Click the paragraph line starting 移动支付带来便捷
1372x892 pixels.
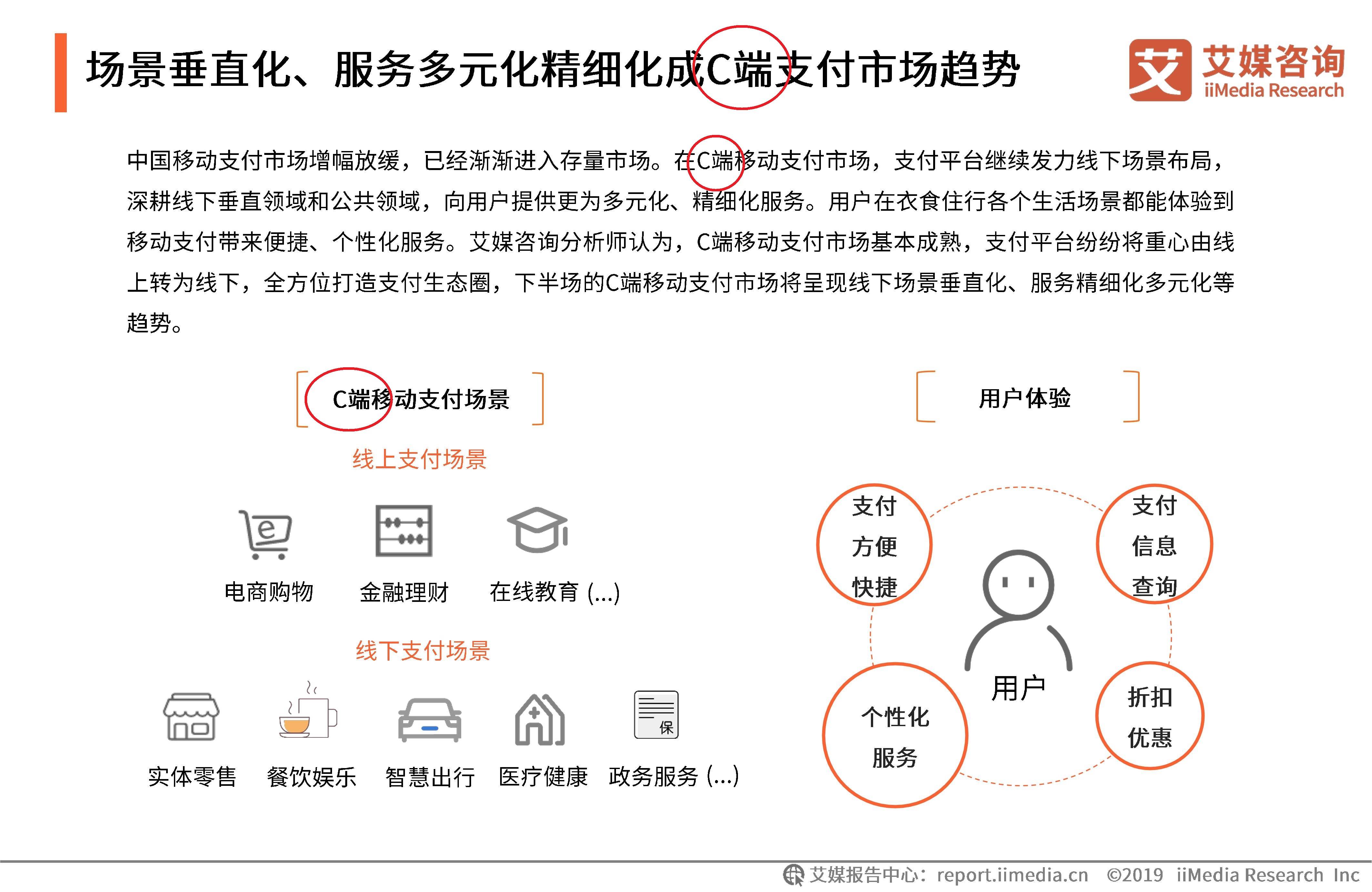pyautogui.click(x=681, y=242)
